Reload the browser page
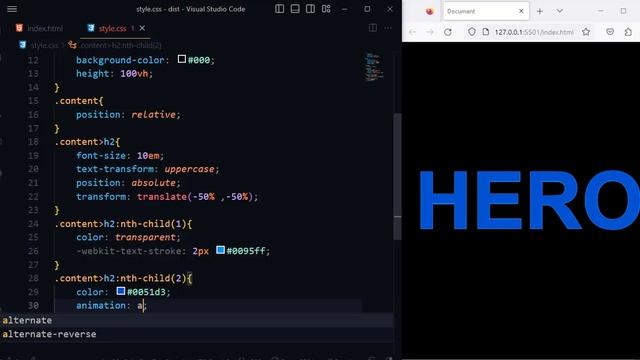640x360 pixels. 448,32
